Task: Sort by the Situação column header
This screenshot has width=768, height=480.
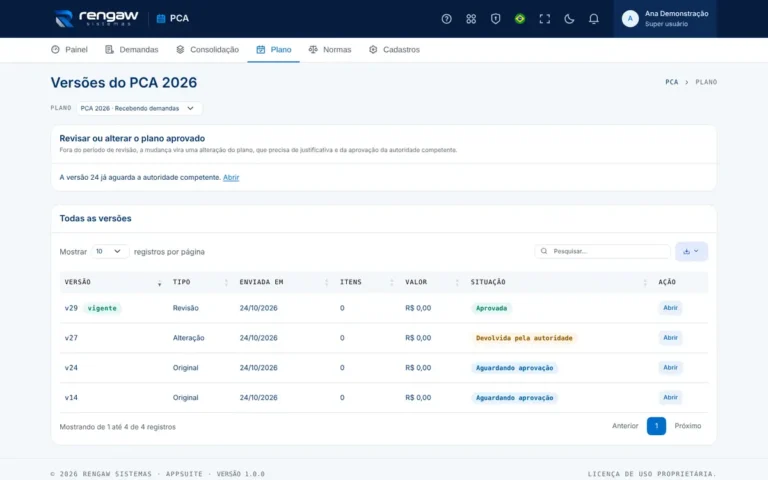Action: pos(559,282)
